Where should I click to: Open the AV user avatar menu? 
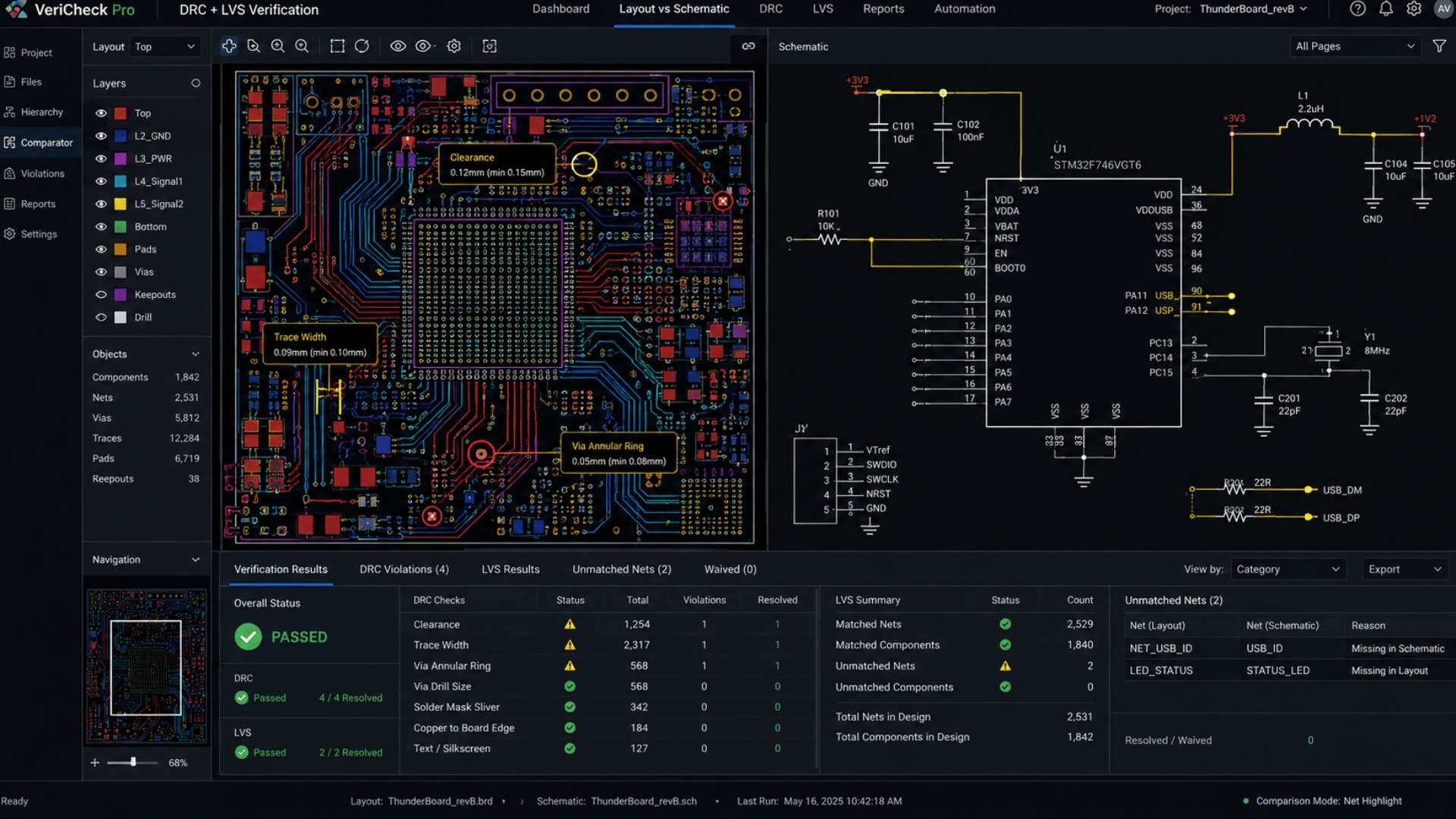(x=1444, y=9)
